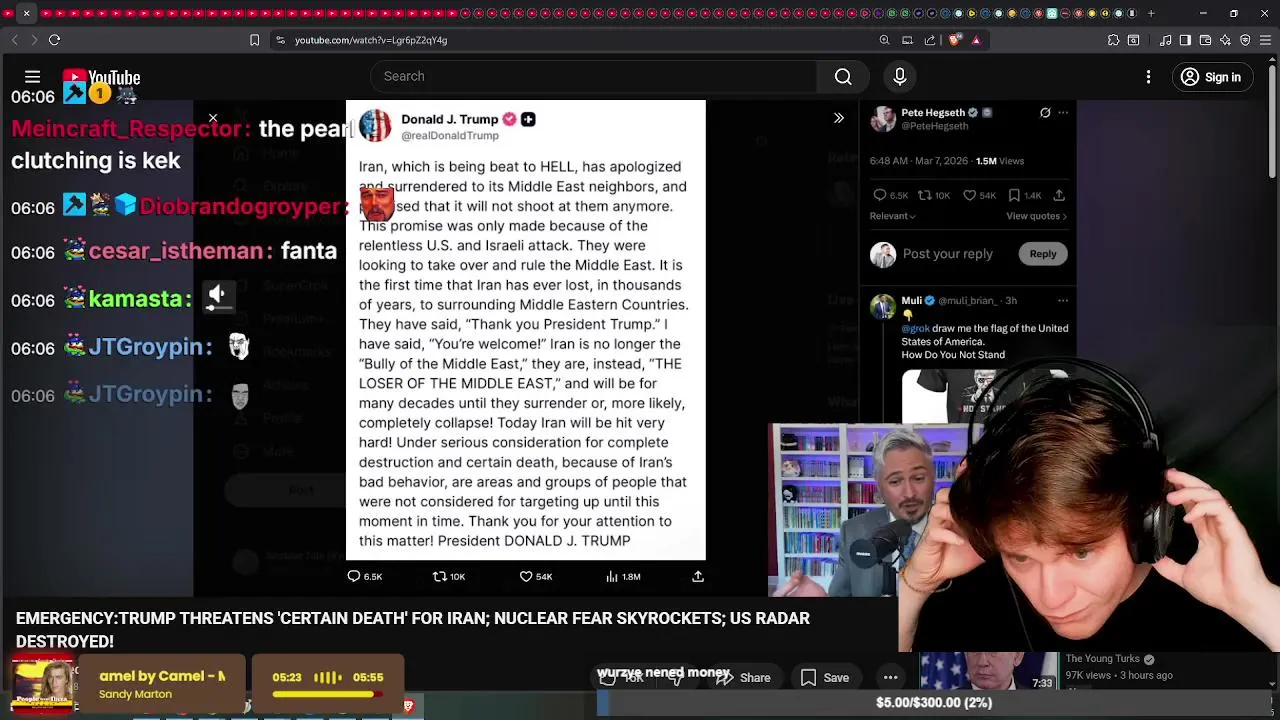Viewport: 1280px width, 720px height.
Task: Click the 1.8M views stat under Trump post
Action: (x=623, y=576)
